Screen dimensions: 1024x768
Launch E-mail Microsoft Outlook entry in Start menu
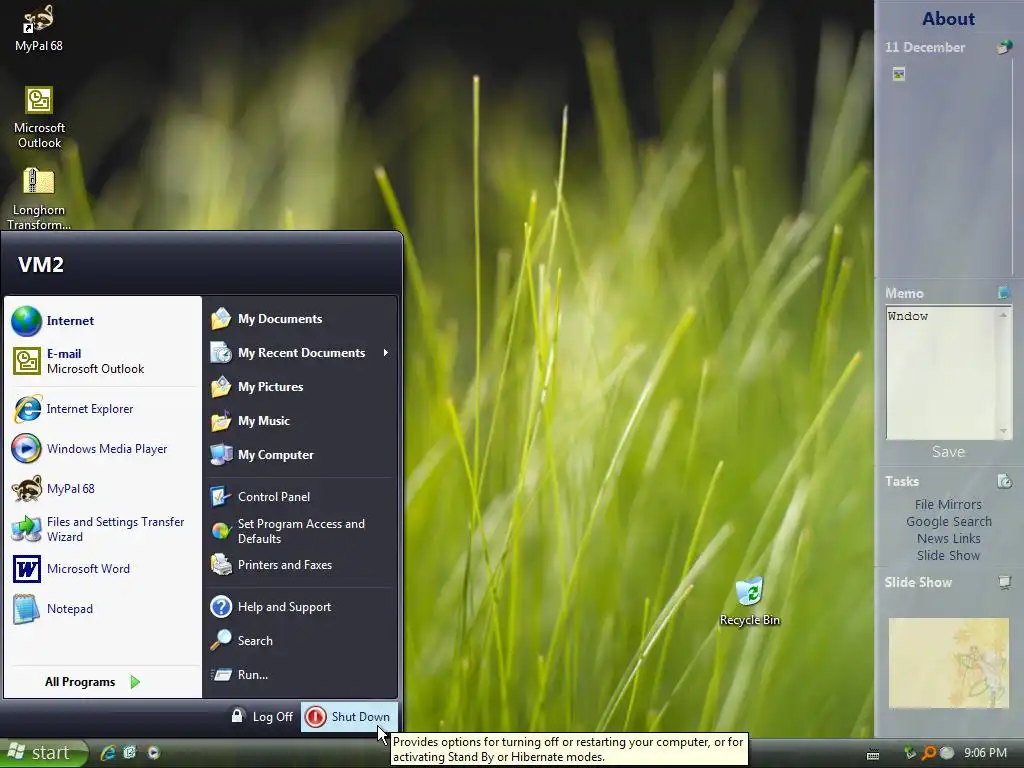[103, 361]
